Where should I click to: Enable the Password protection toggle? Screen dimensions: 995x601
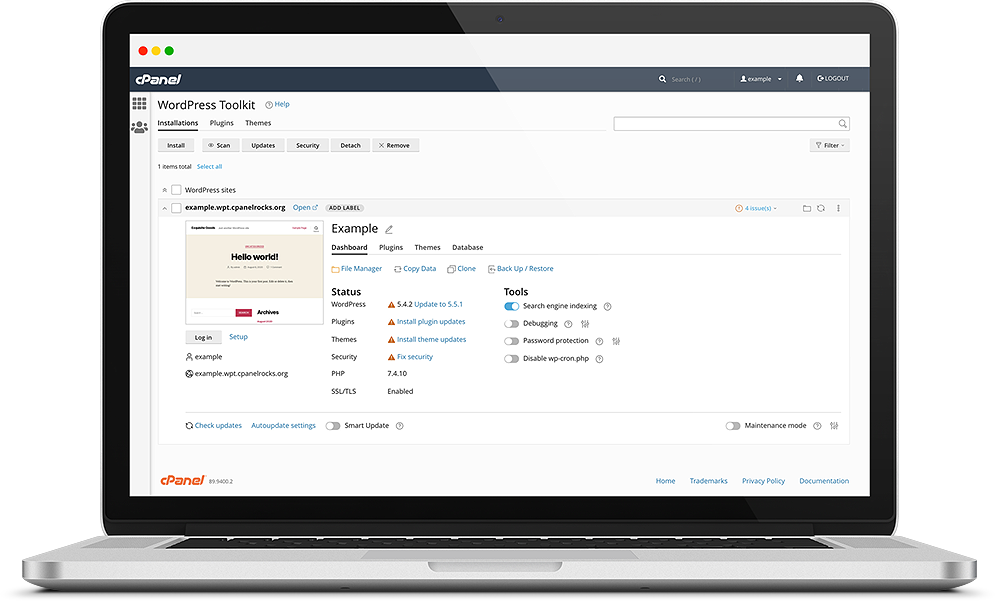(511, 341)
